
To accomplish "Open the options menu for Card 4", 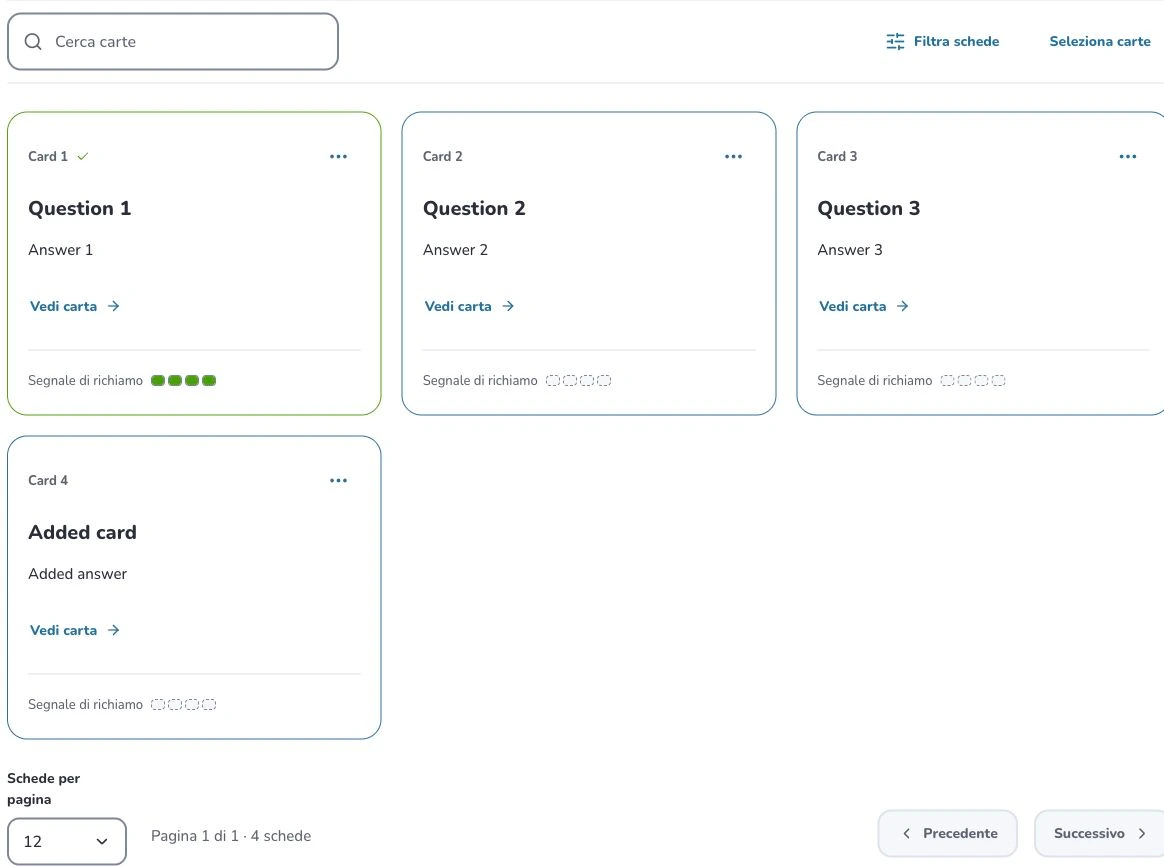I will [x=339, y=481].
